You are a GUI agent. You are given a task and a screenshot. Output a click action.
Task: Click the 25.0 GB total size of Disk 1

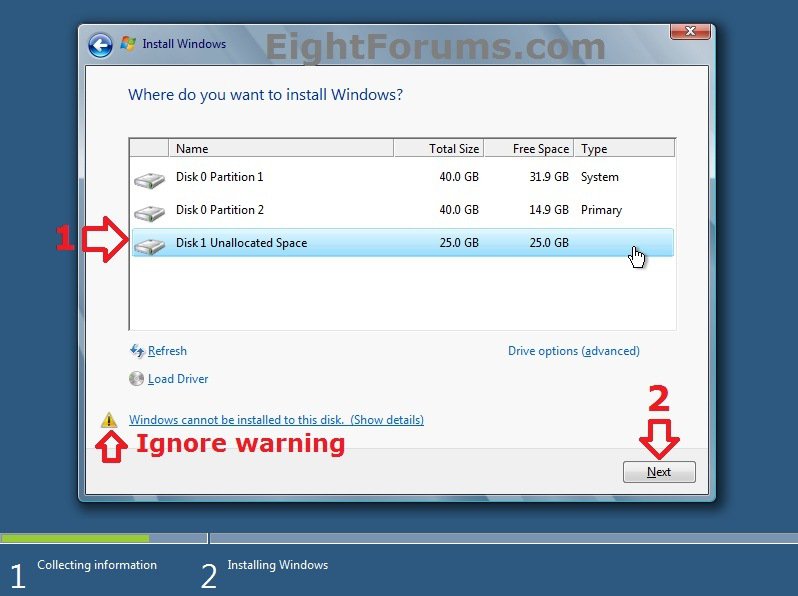click(x=459, y=243)
